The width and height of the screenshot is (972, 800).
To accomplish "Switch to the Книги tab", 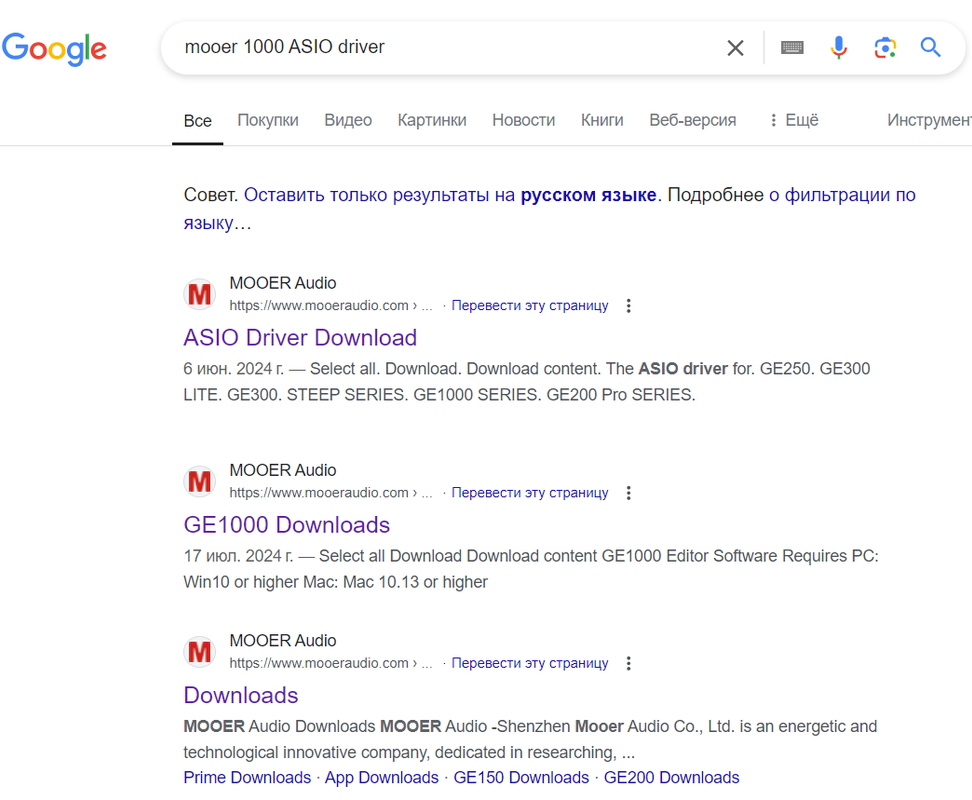I will (602, 120).
